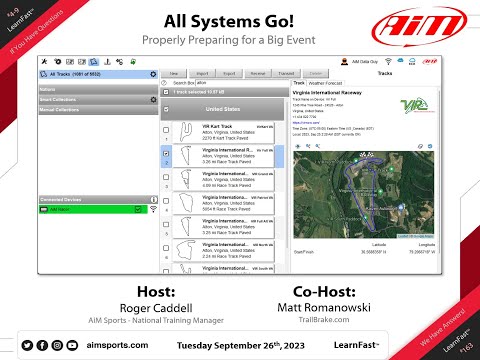The width and height of the screenshot is (480, 360).
Task: Expand the Nations section
Action: click(98, 89)
